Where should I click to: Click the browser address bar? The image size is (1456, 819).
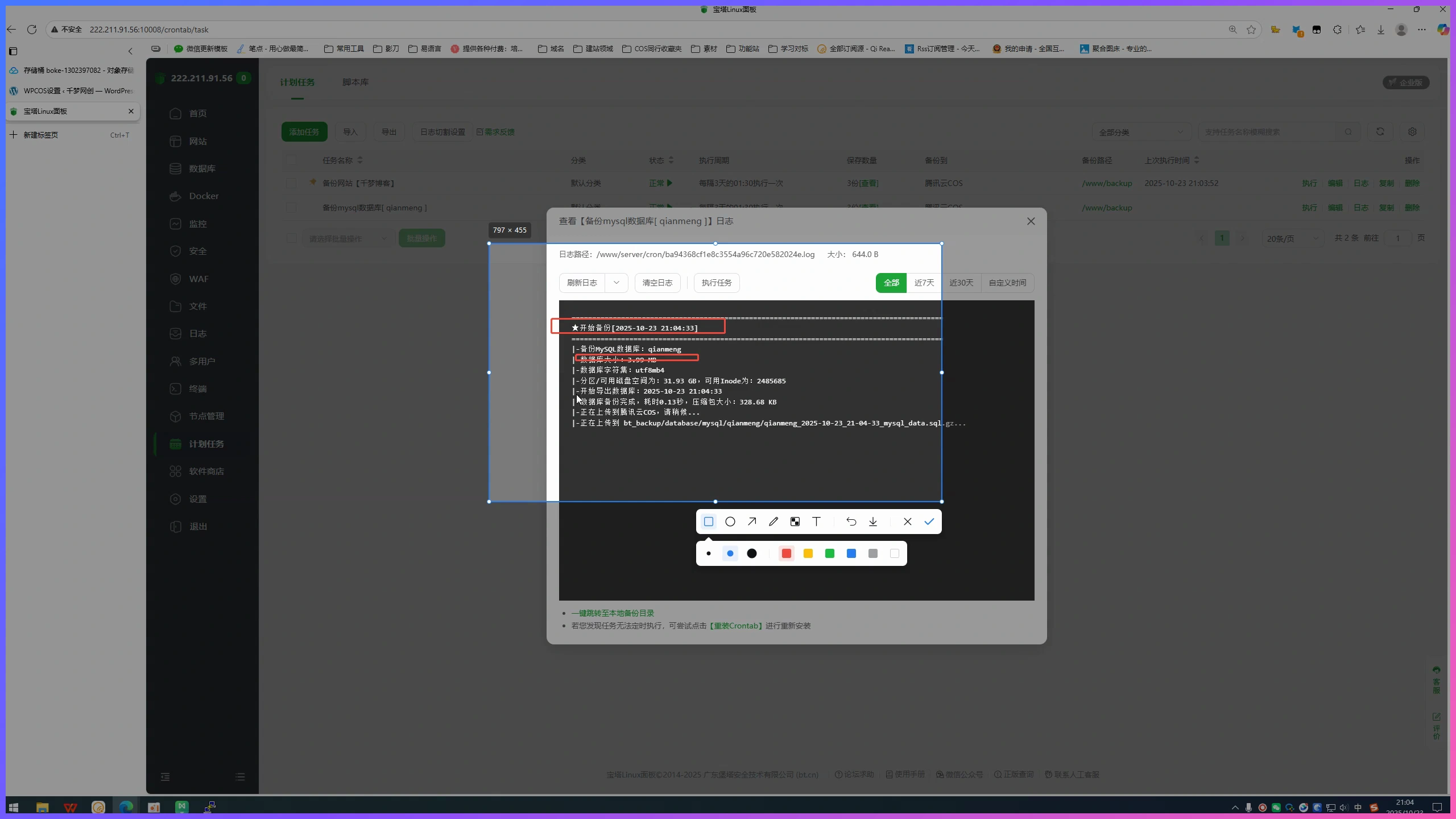coord(654,30)
